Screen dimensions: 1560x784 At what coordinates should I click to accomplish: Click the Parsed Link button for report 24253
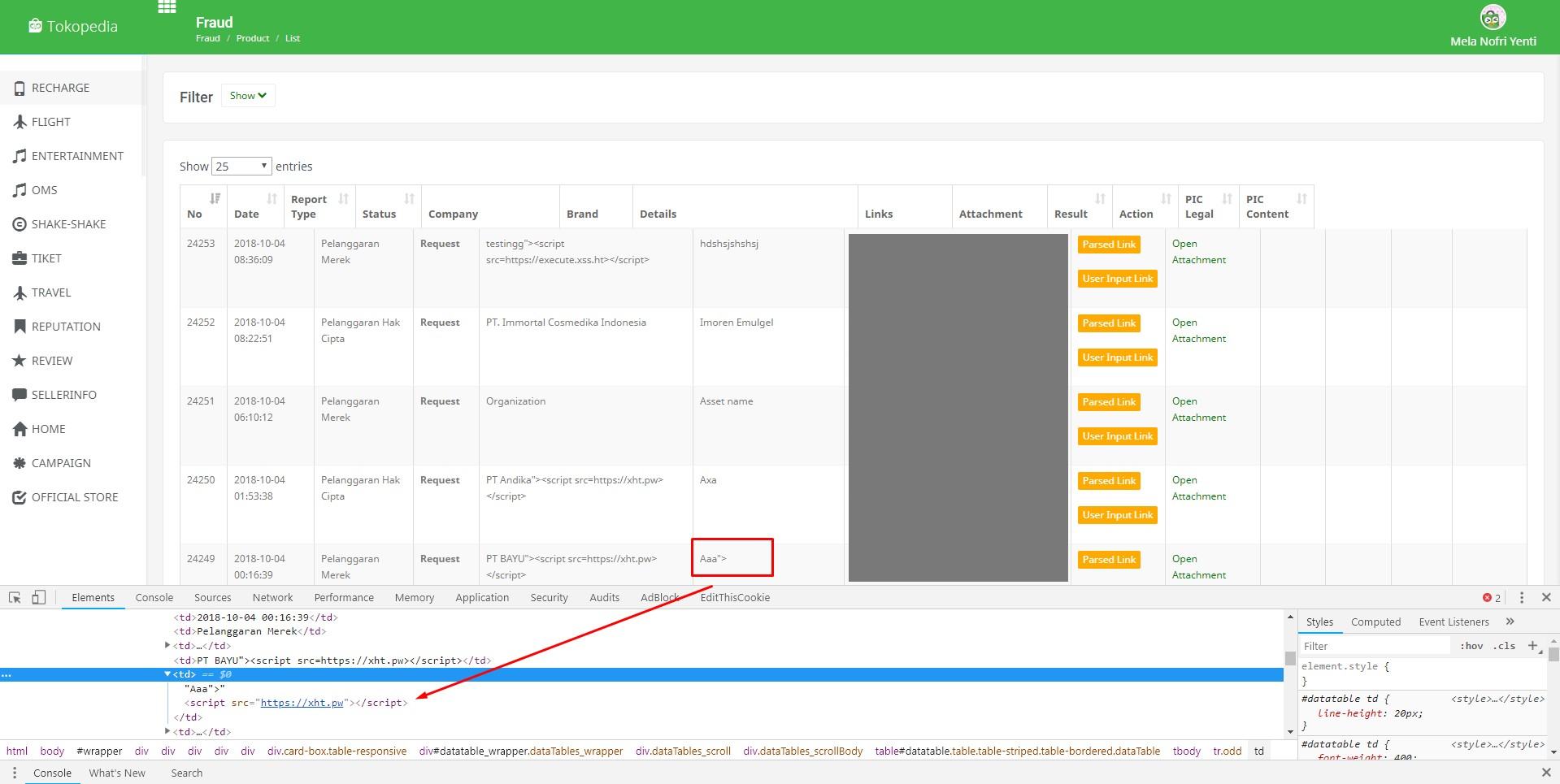pyautogui.click(x=1108, y=244)
